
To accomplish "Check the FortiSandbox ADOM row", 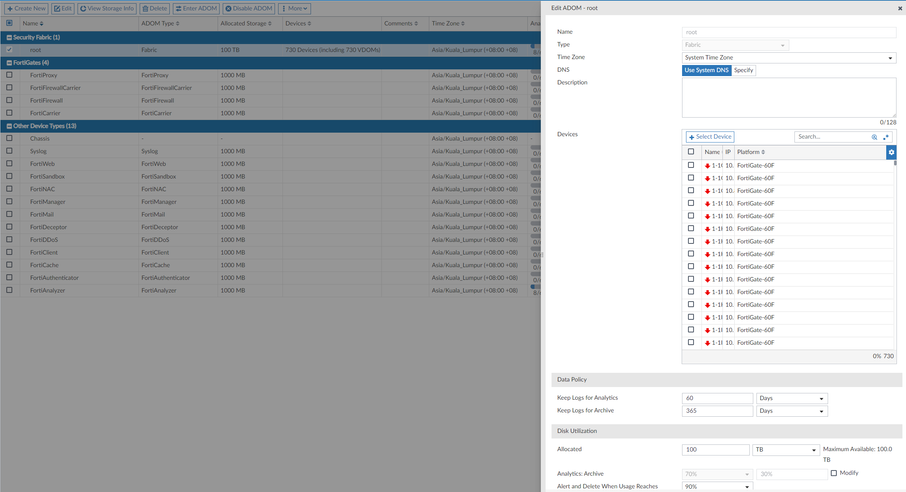I will point(9,176).
